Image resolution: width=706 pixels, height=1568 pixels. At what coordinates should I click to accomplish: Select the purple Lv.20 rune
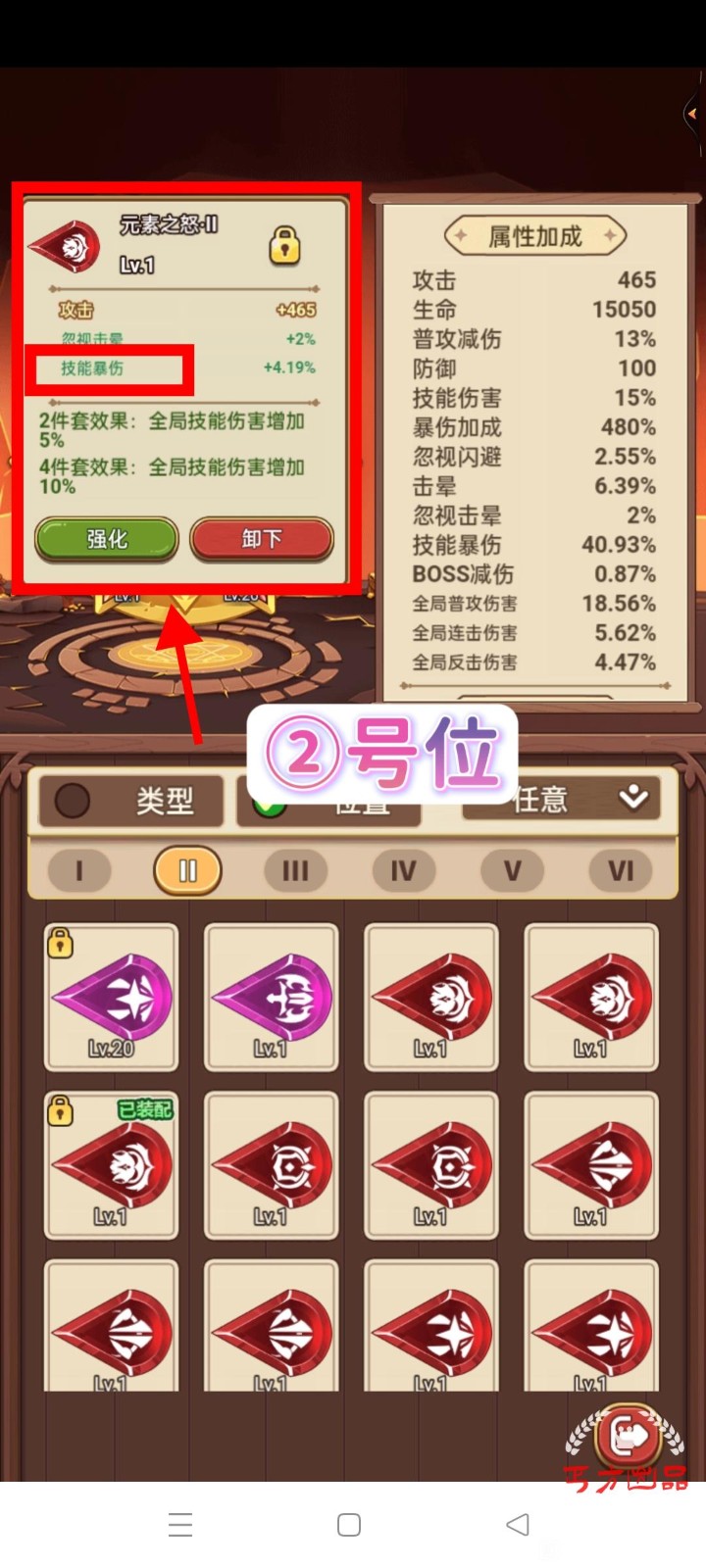tap(112, 998)
